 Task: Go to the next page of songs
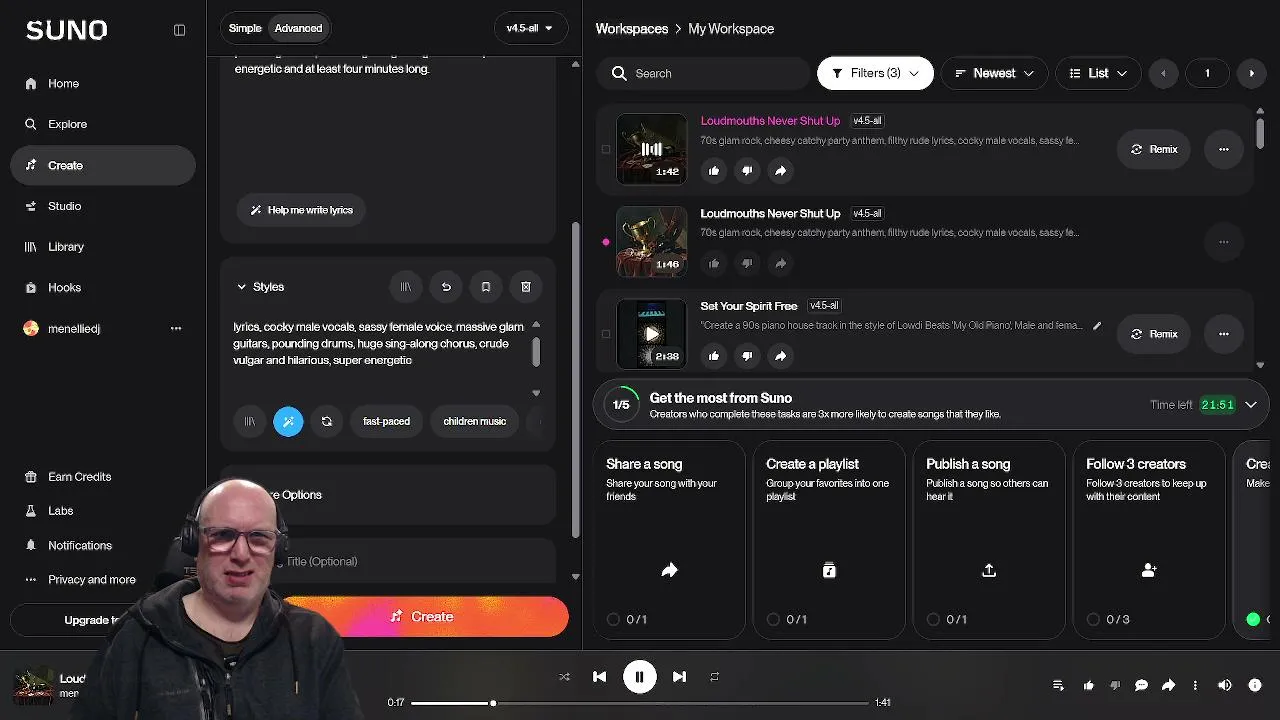click(1251, 73)
